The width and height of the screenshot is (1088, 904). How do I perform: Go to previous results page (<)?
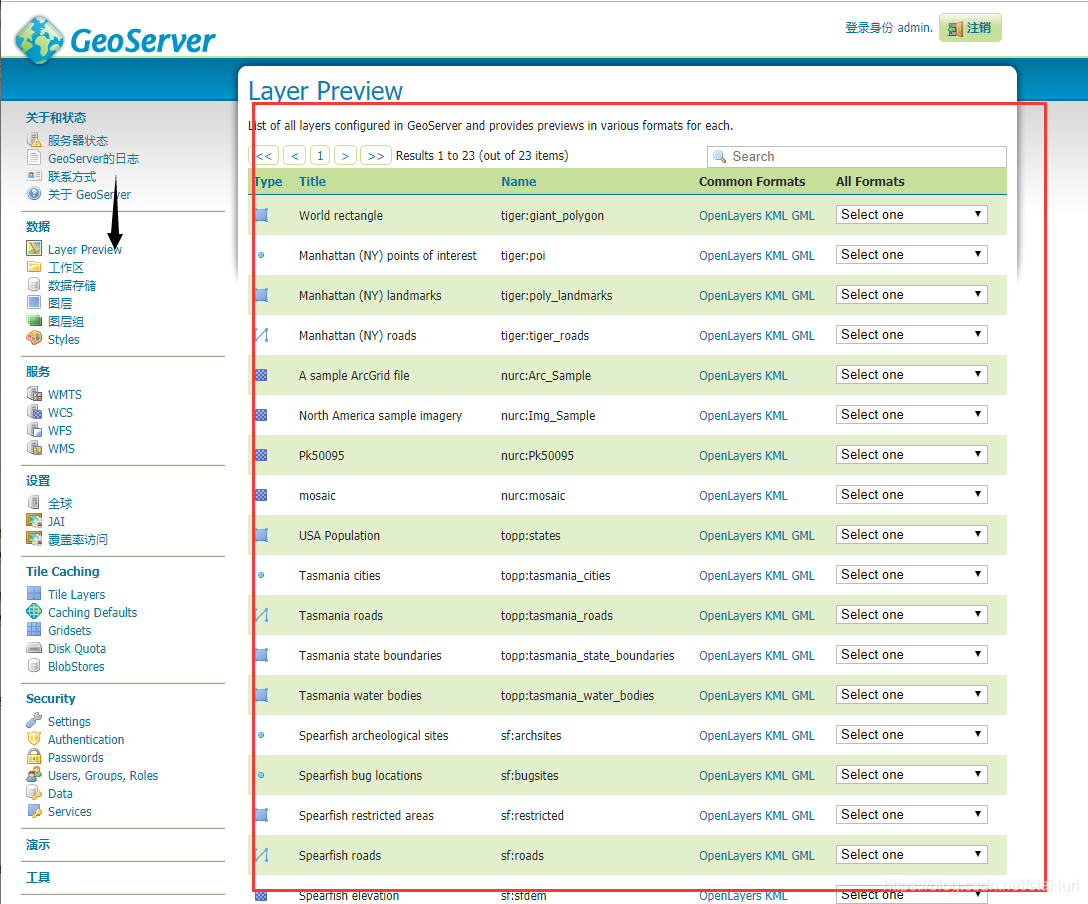295,155
